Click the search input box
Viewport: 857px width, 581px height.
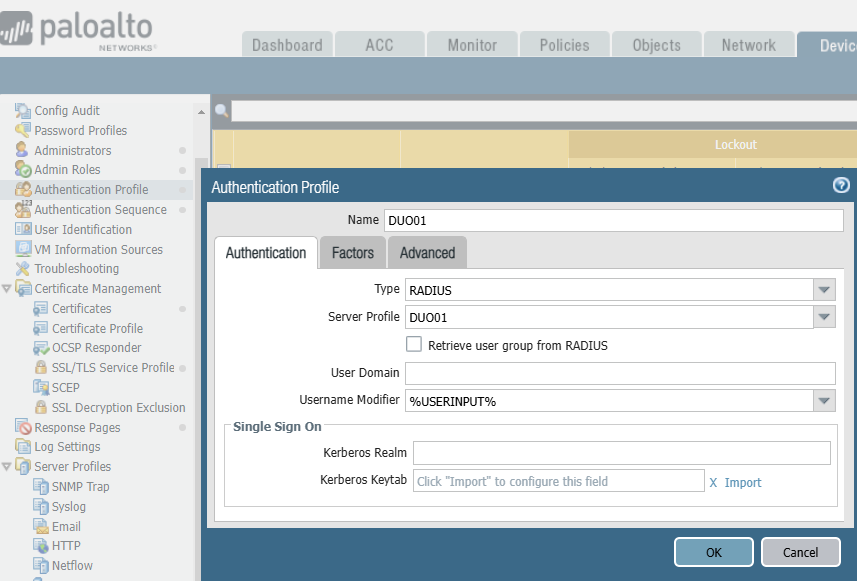click(x=544, y=111)
